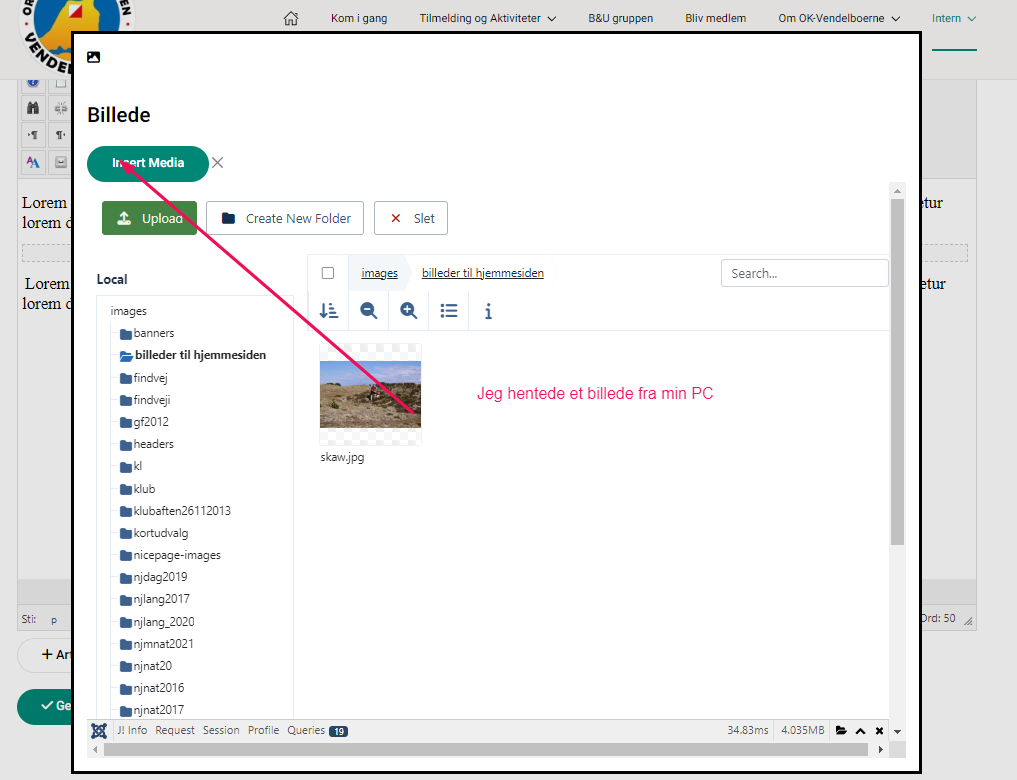Show the file info icon

point(488,311)
